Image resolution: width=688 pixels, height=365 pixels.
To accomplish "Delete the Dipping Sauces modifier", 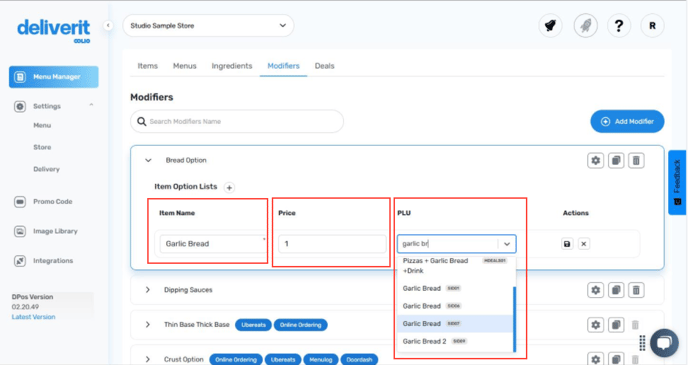I will [x=636, y=290].
